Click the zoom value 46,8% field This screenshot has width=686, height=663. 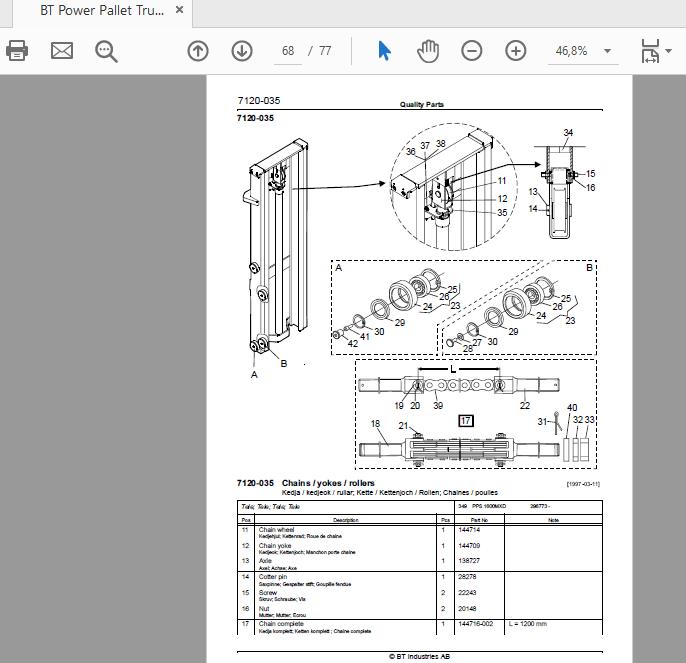pos(571,51)
